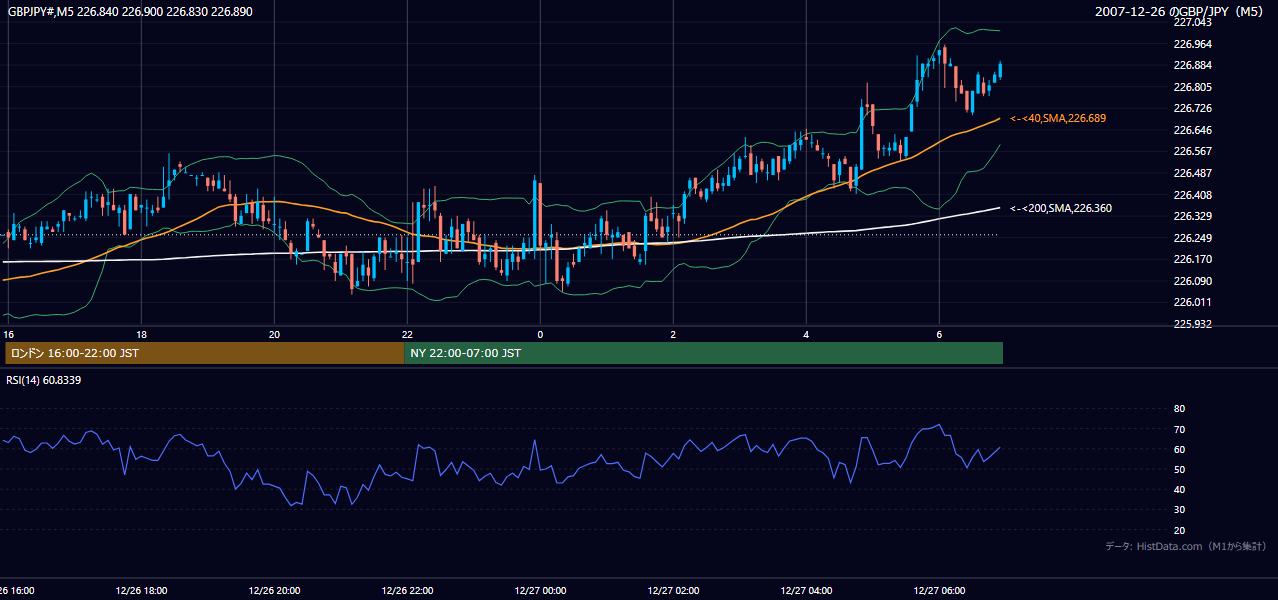This screenshot has width=1278, height=600.
Task: Select the 2007-12-26 GBP/JPY (M5) title
Action: tap(1181, 11)
